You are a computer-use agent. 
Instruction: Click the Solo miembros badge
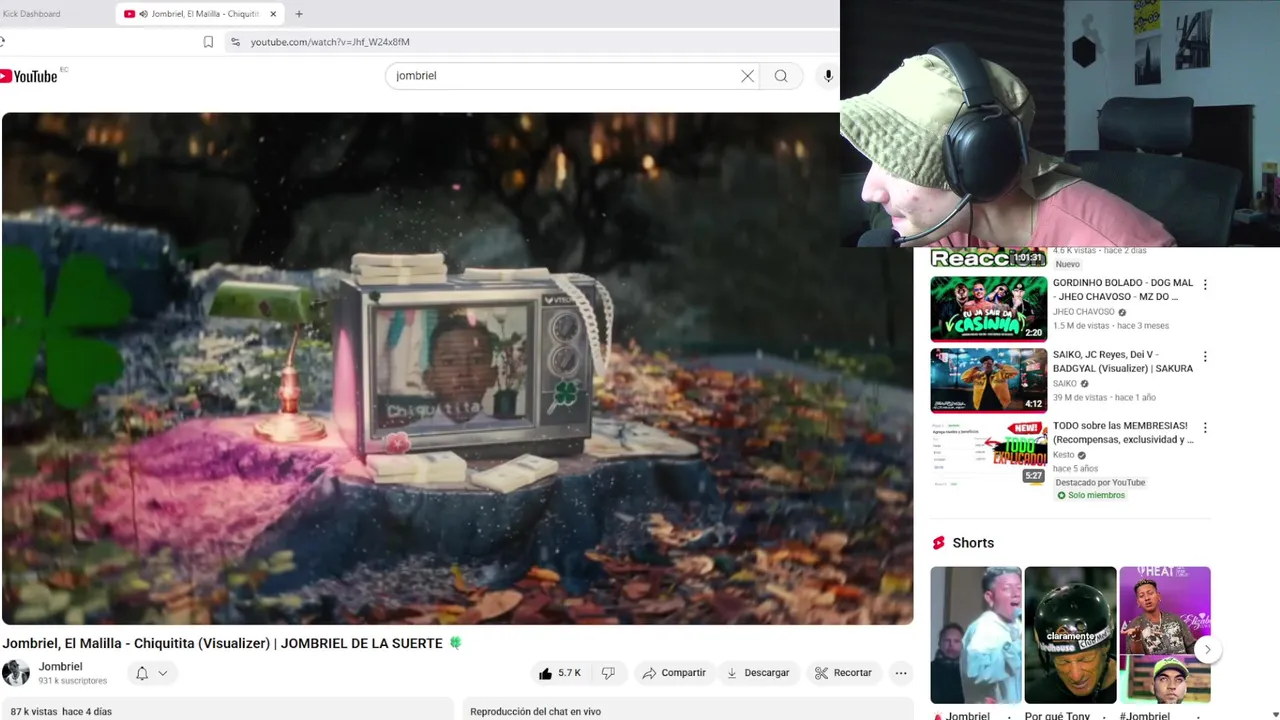[1091, 496]
